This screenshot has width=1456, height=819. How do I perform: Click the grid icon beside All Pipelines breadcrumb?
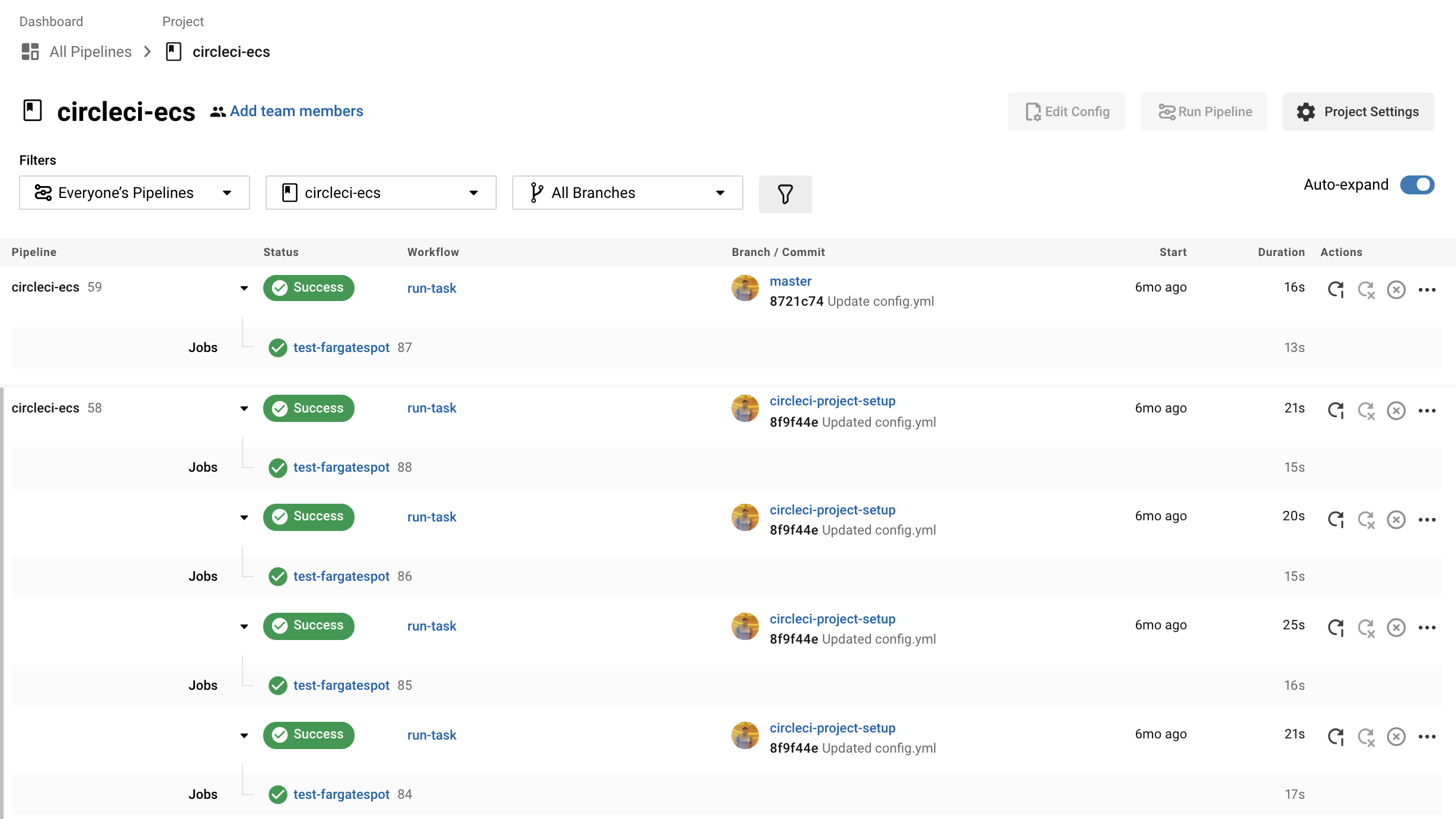(30, 52)
